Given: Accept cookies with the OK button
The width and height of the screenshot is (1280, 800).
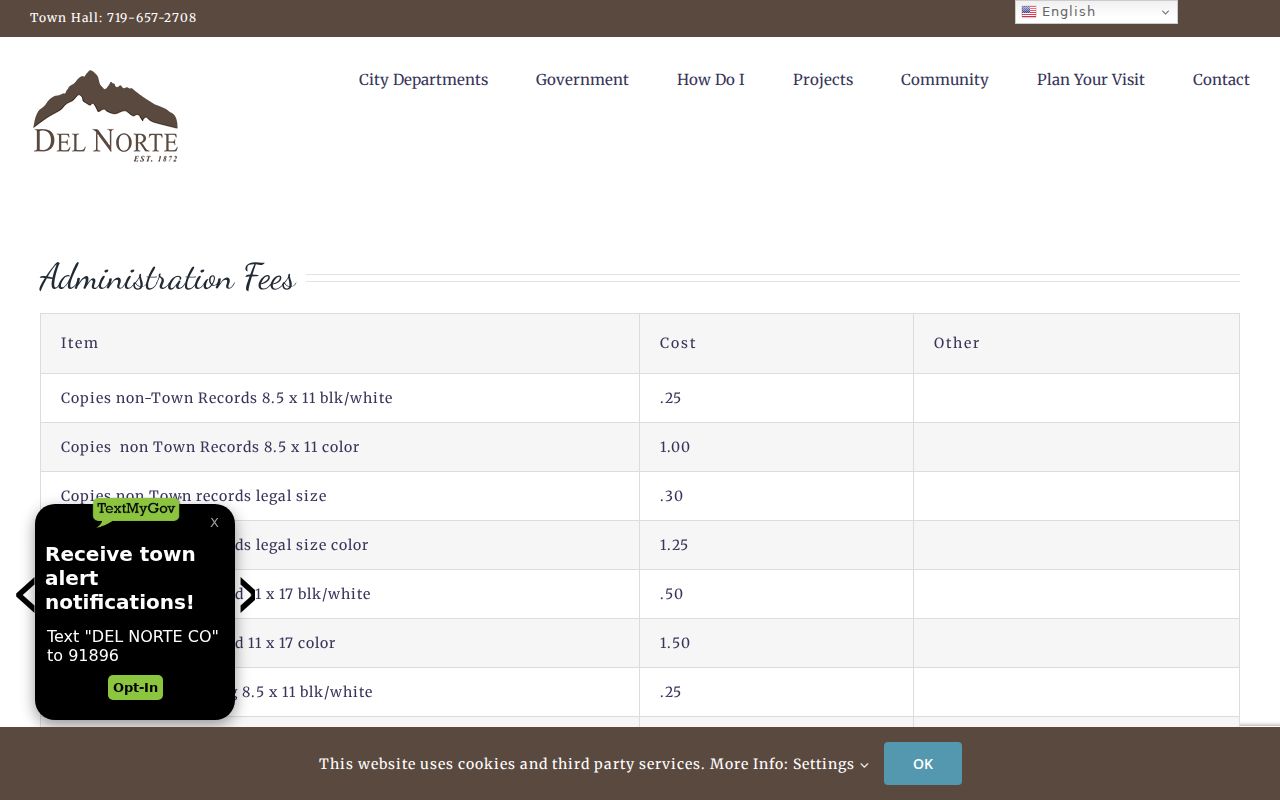Looking at the screenshot, I should tap(923, 764).
